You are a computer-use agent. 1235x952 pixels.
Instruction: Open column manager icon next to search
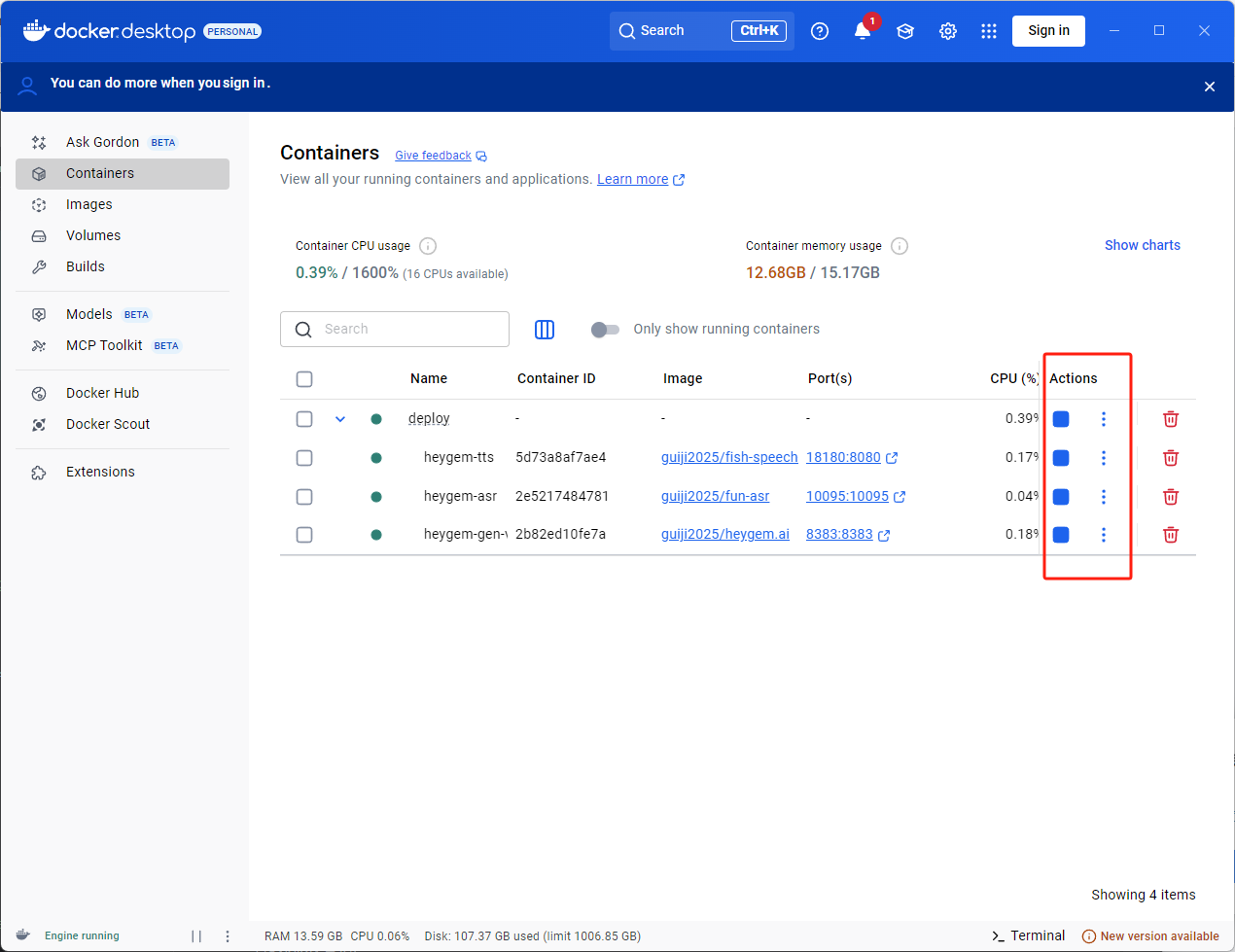[545, 330]
